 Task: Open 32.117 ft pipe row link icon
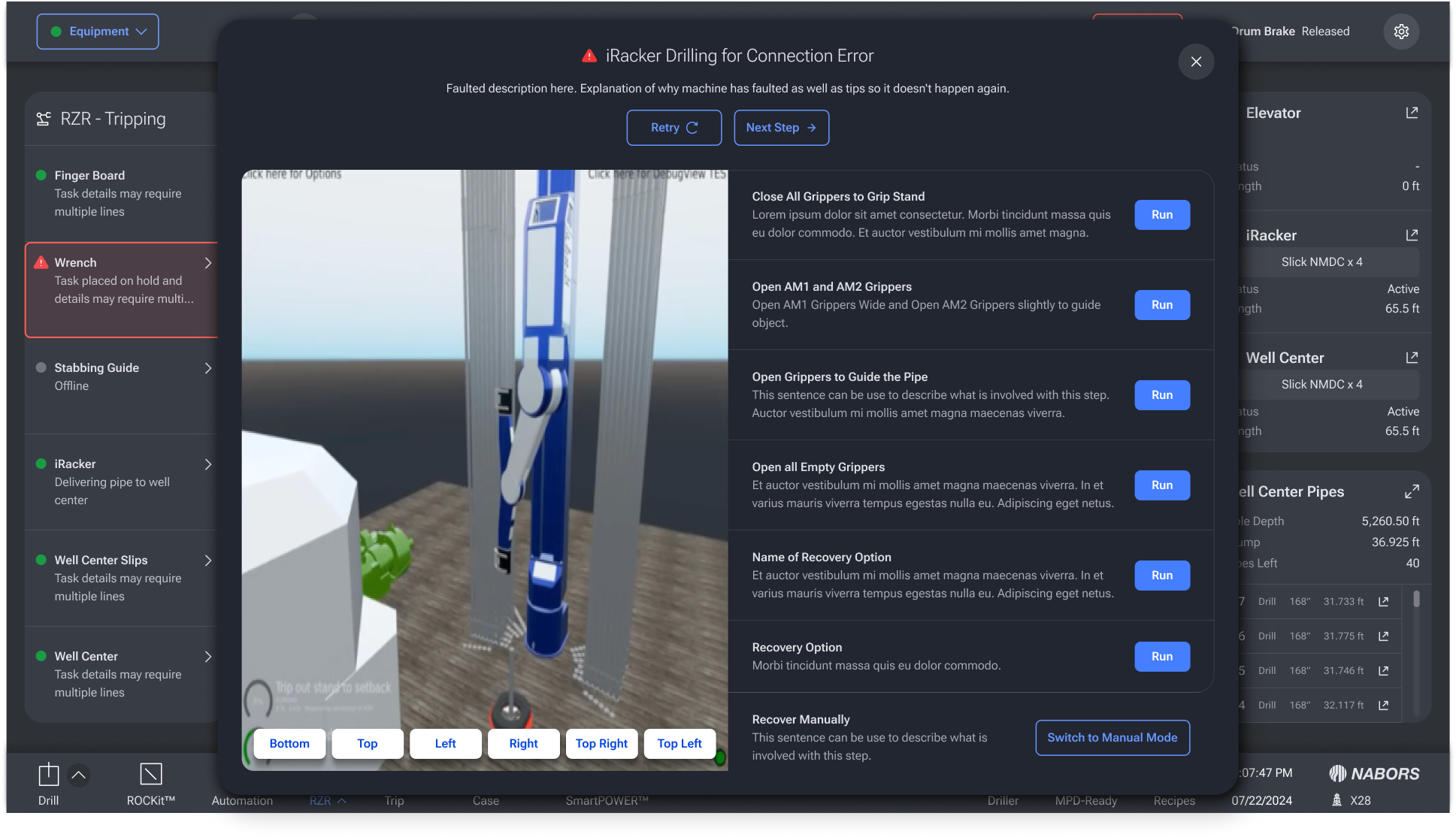[x=1383, y=706]
